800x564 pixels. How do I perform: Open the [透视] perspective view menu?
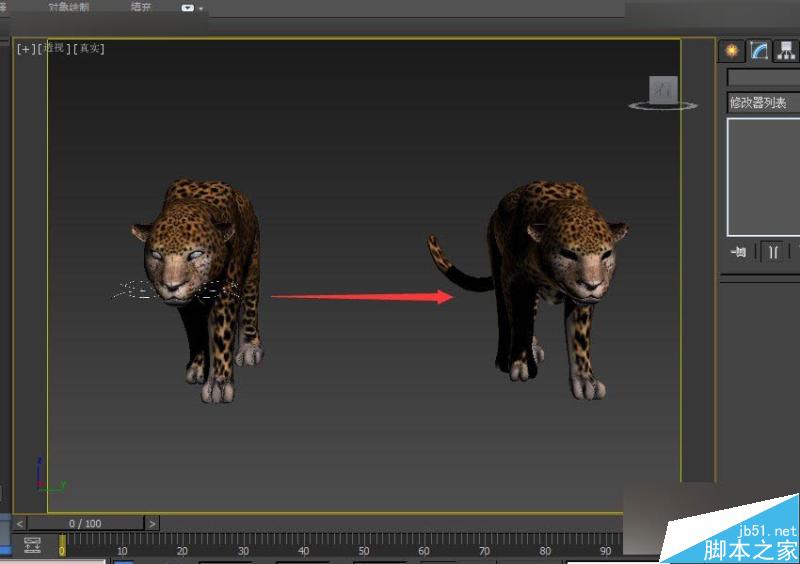(54, 48)
